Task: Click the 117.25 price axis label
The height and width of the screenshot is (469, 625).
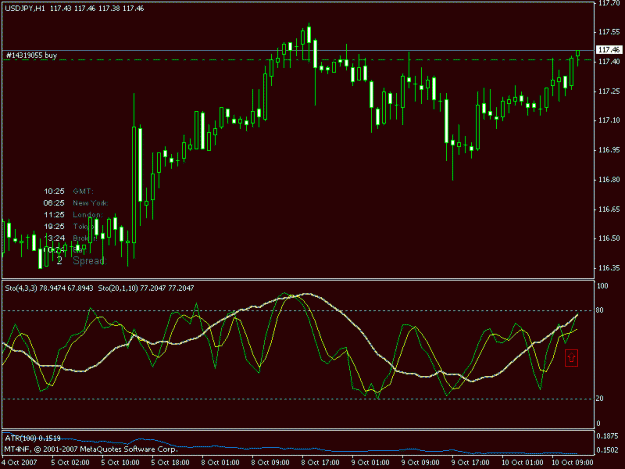Action: click(x=609, y=91)
